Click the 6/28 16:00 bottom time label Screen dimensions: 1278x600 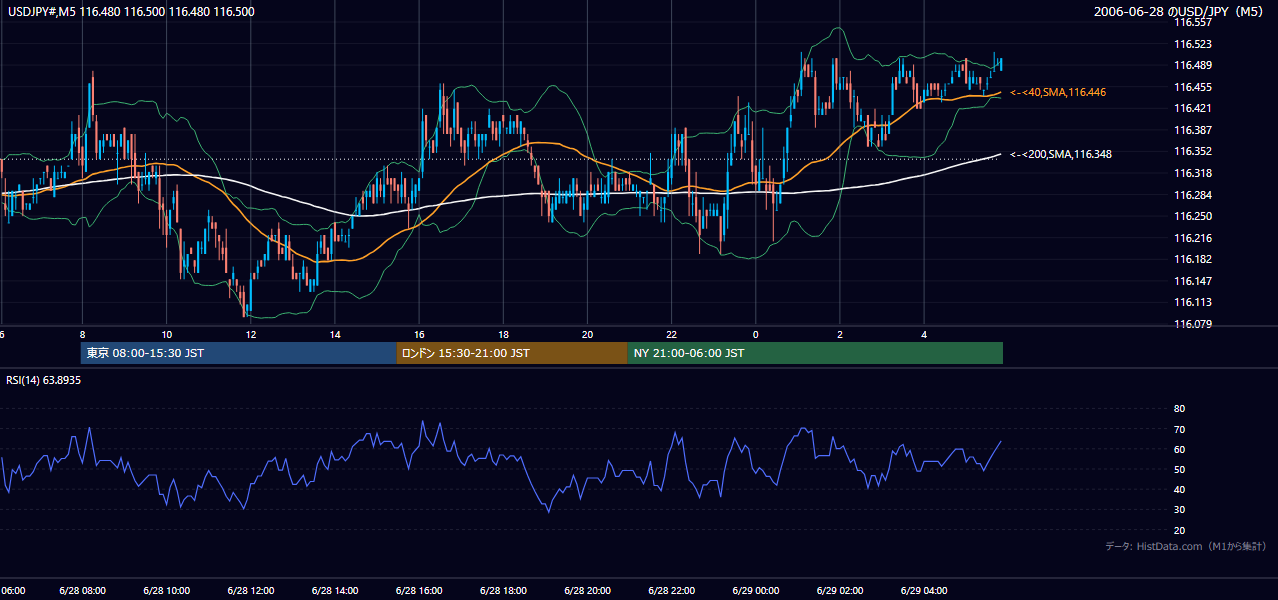click(x=419, y=591)
